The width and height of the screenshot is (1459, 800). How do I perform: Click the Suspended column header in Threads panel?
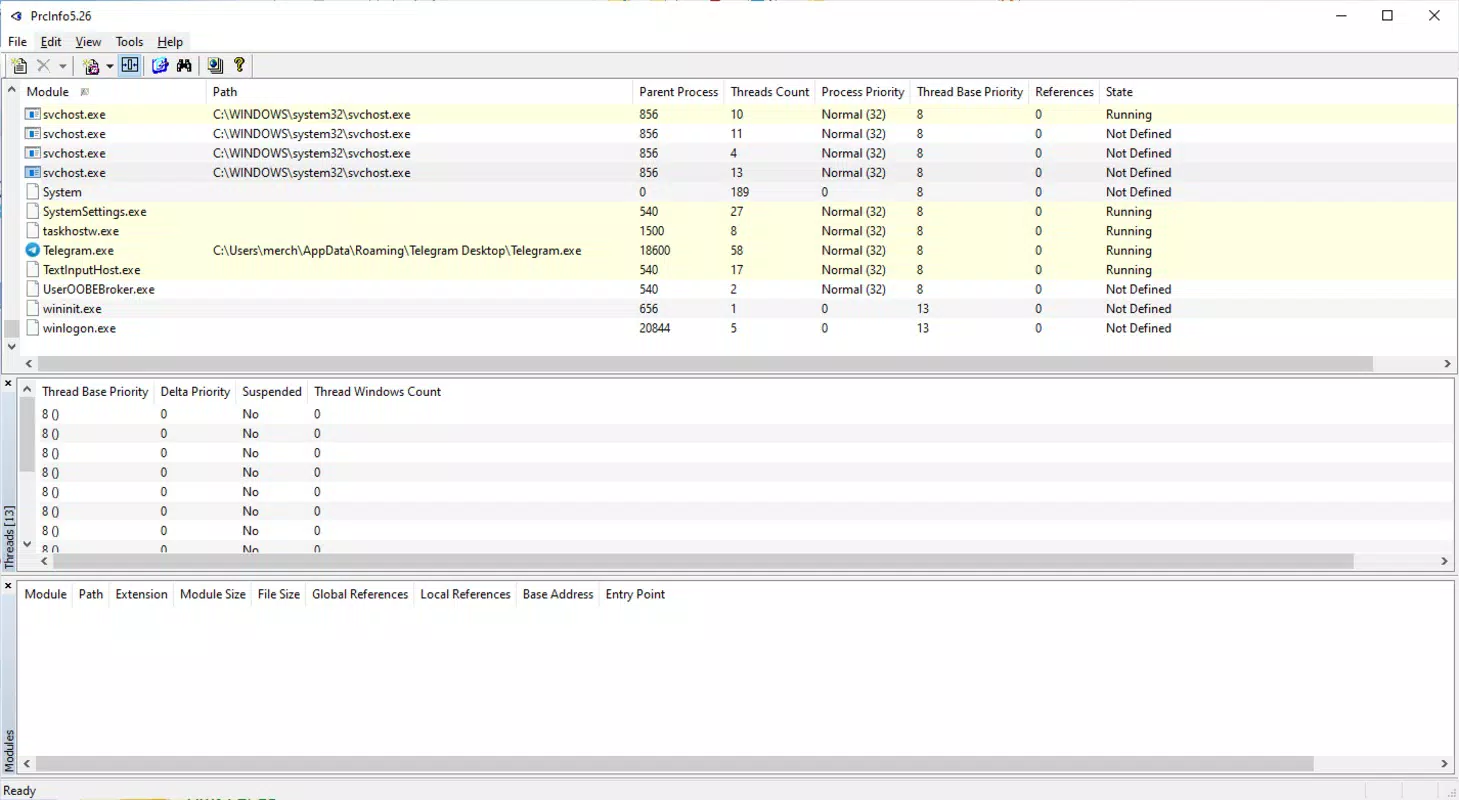coord(272,392)
